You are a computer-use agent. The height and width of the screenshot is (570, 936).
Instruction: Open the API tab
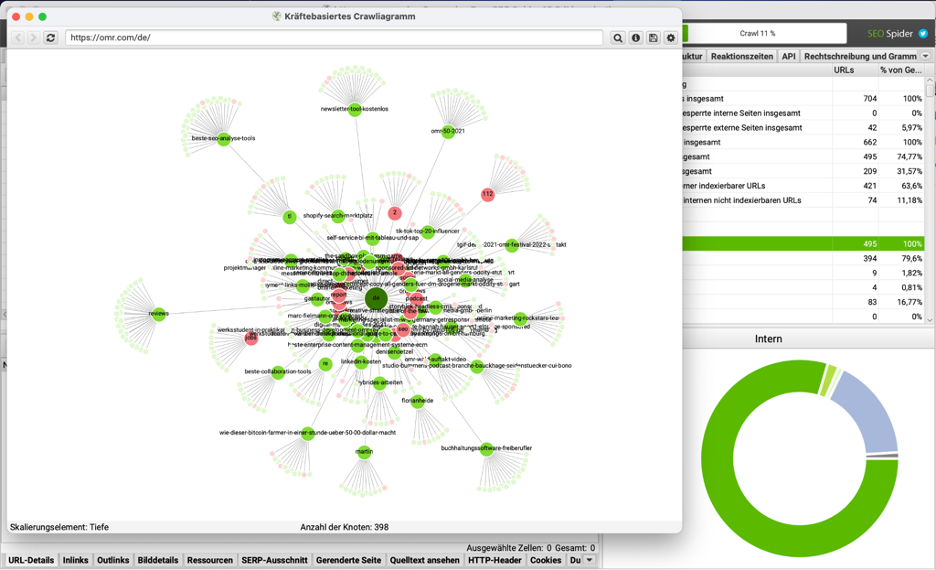pyautogui.click(x=788, y=57)
